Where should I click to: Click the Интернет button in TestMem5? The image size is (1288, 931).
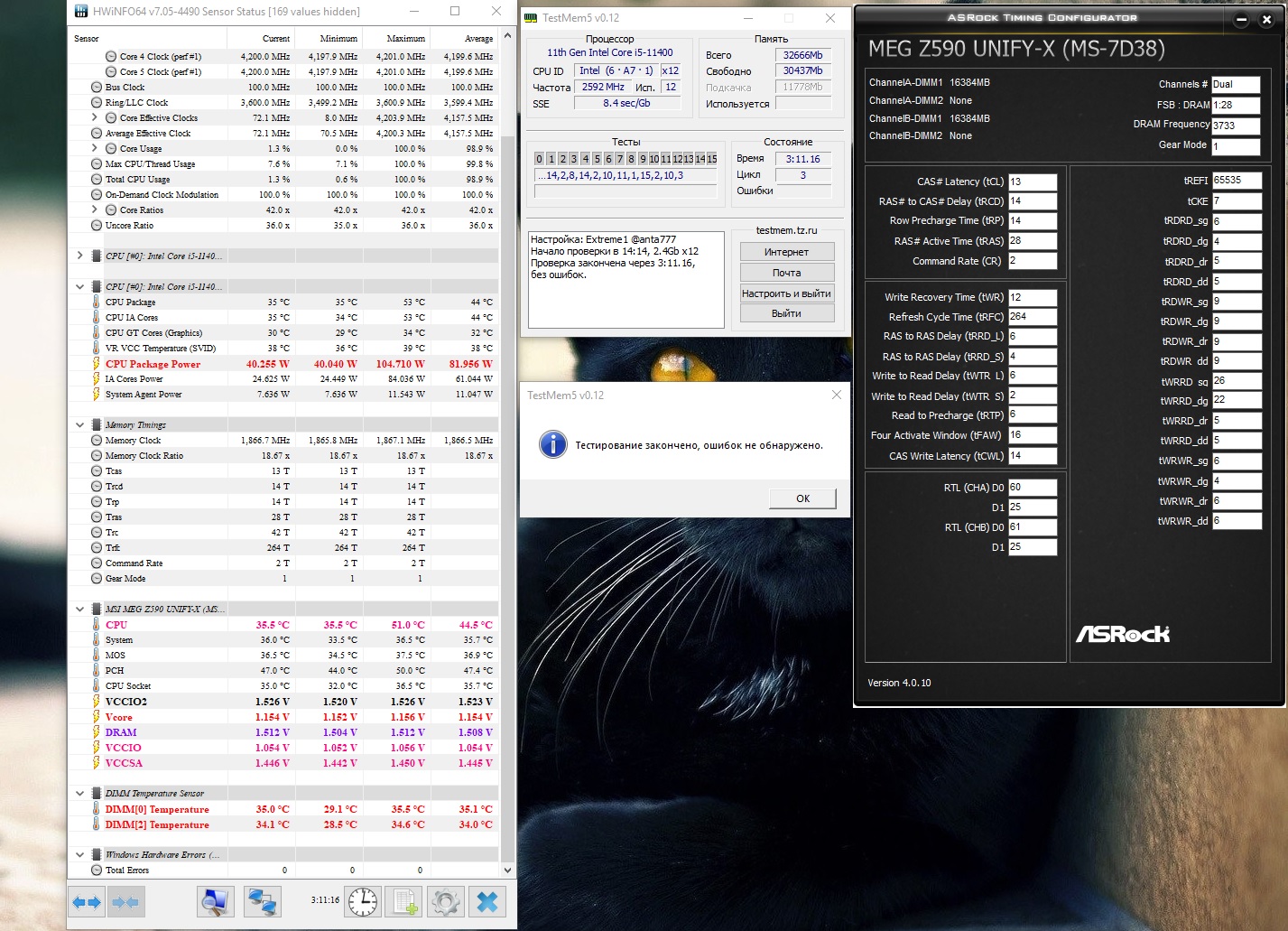787,252
